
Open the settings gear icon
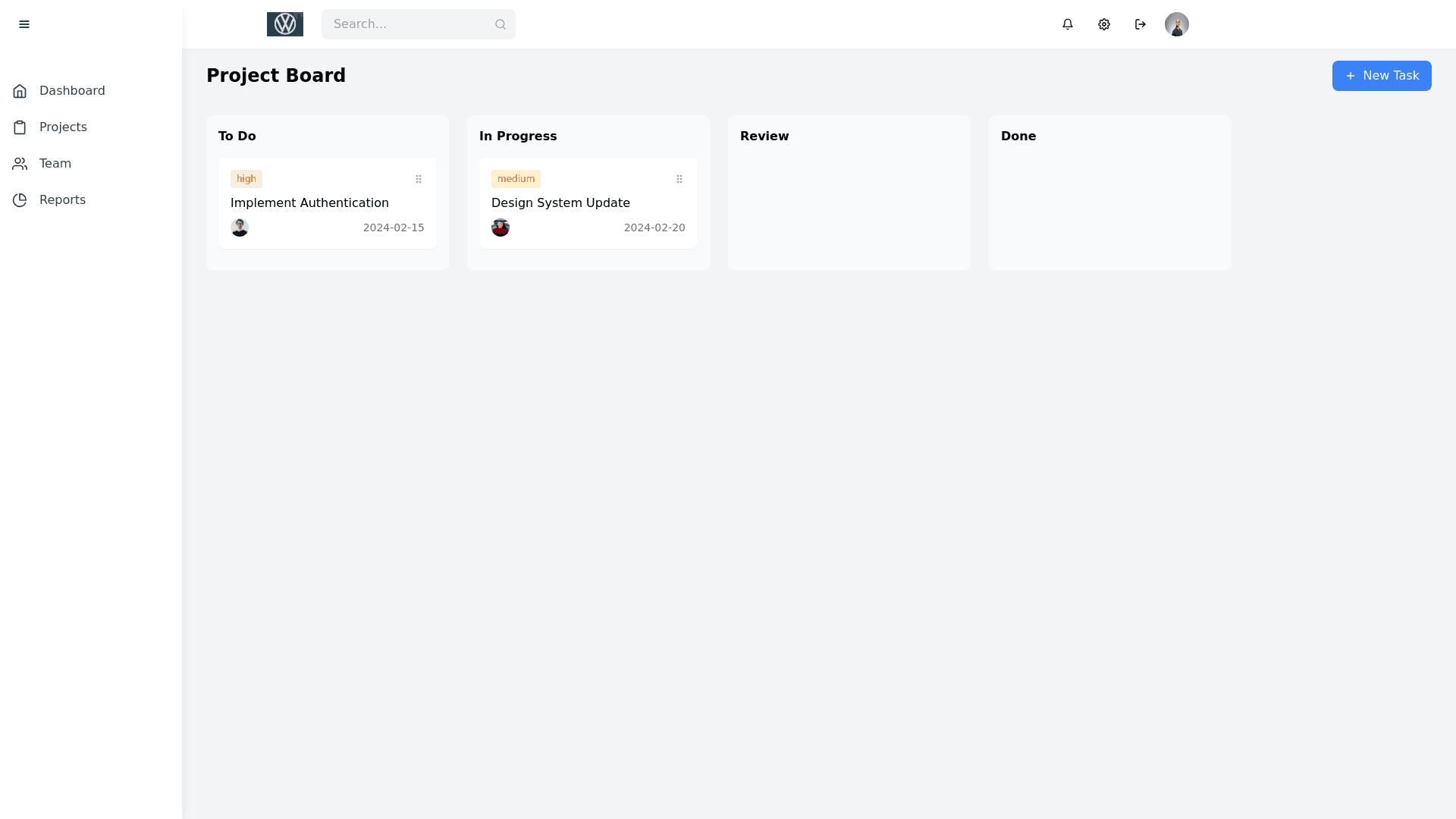pyautogui.click(x=1104, y=24)
